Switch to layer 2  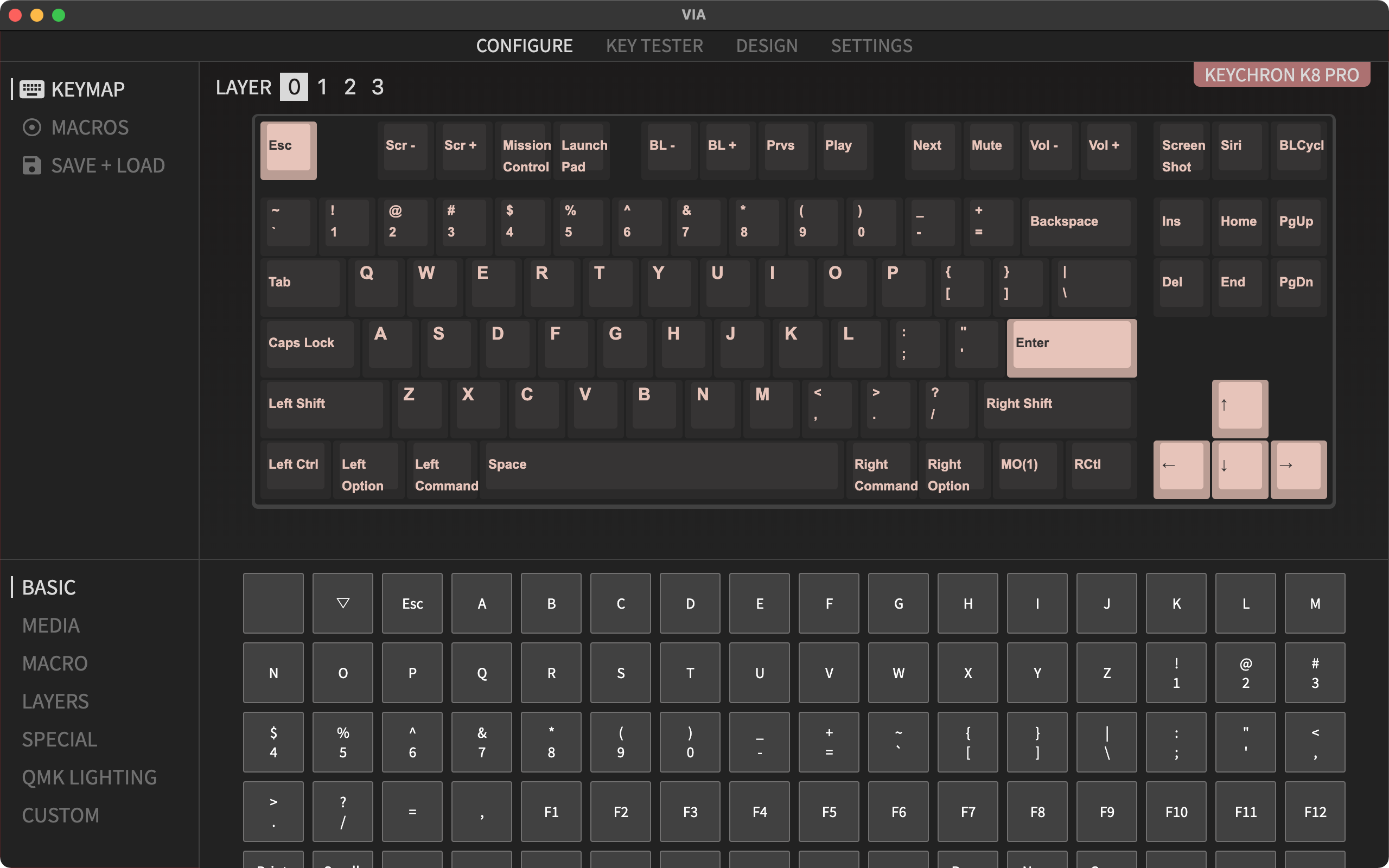[x=349, y=87]
